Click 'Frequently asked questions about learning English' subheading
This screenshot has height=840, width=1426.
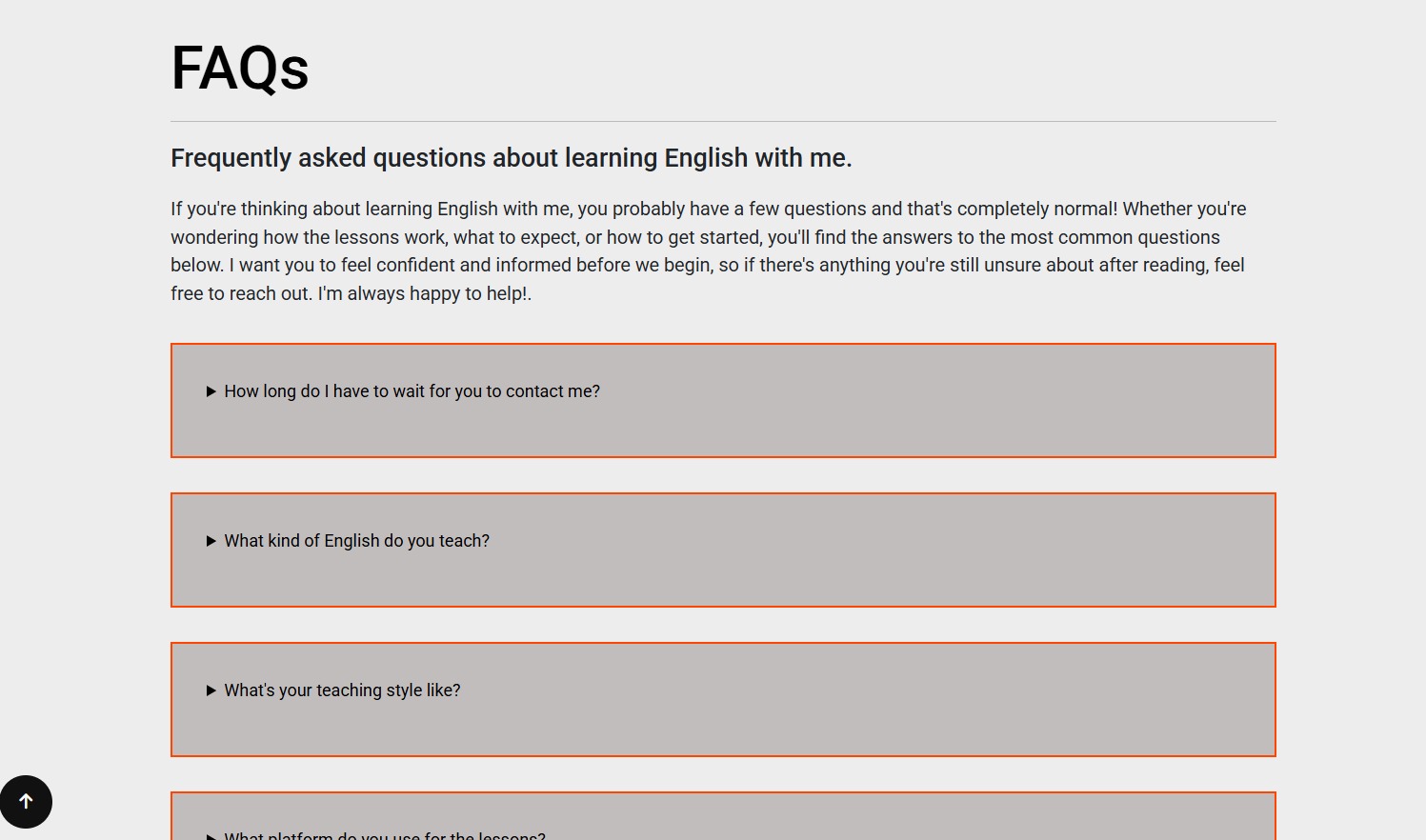[x=511, y=158]
